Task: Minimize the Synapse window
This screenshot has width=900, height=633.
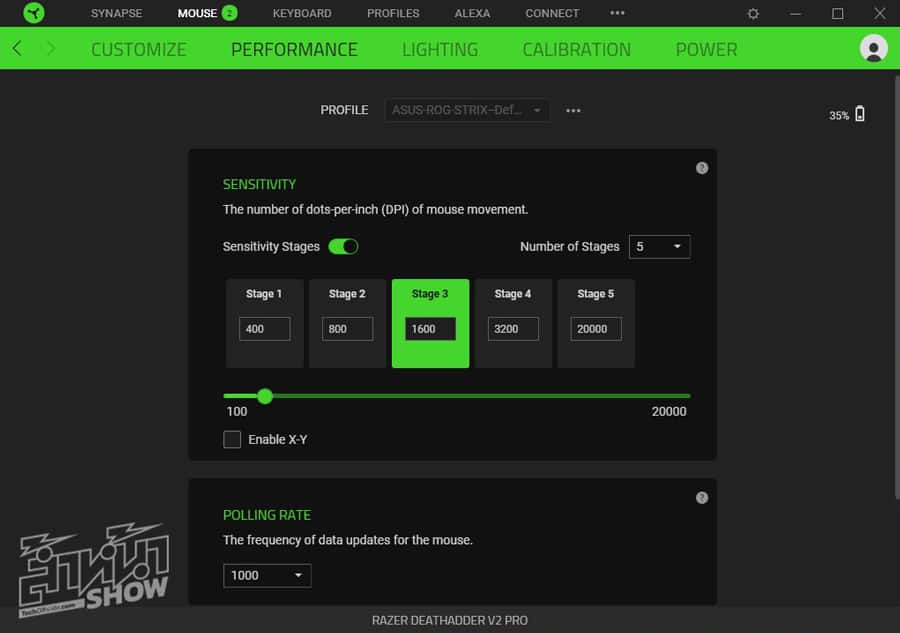Action: [x=795, y=13]
